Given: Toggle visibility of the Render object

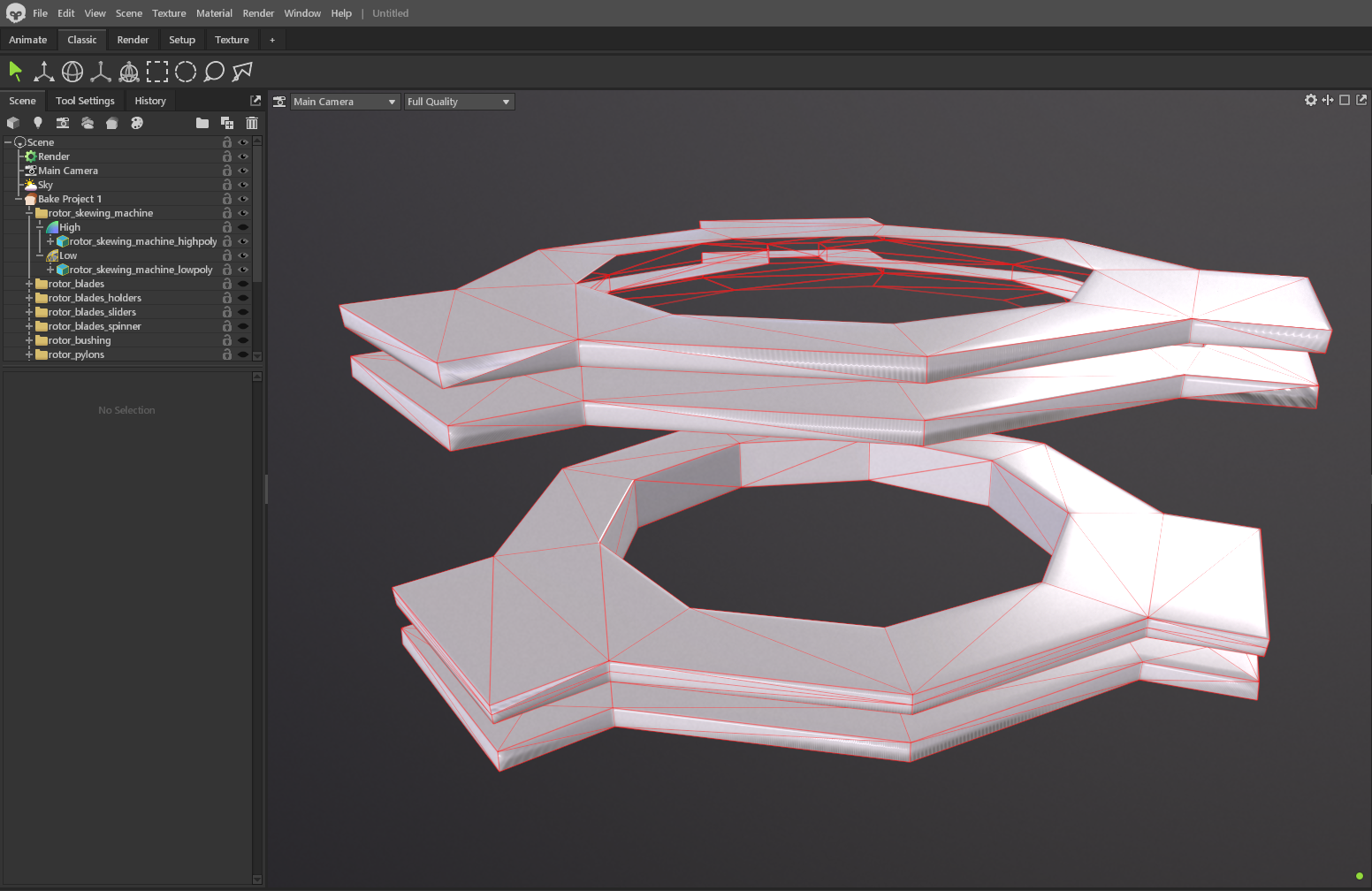Looking at the screenshot, I should coord(243,156).
